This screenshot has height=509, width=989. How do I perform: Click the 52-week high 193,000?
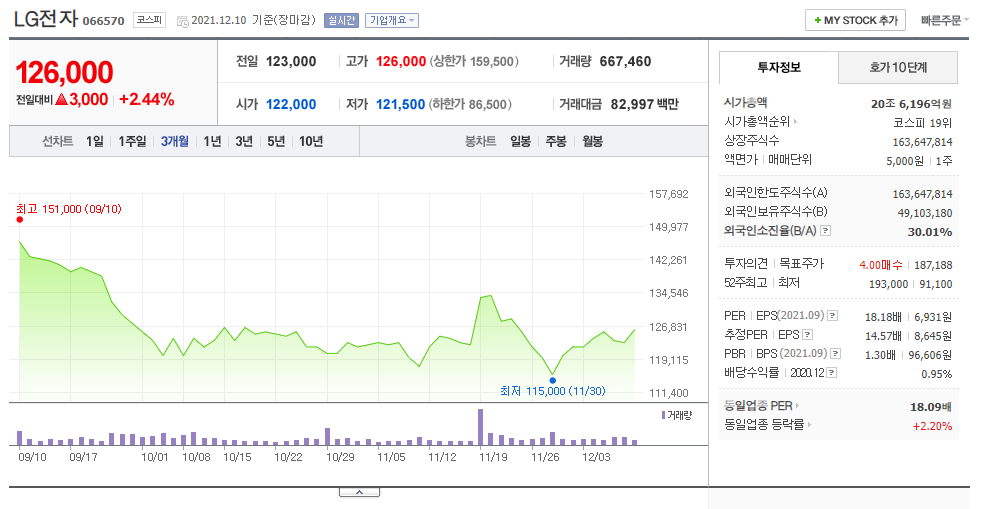(888, 284)
